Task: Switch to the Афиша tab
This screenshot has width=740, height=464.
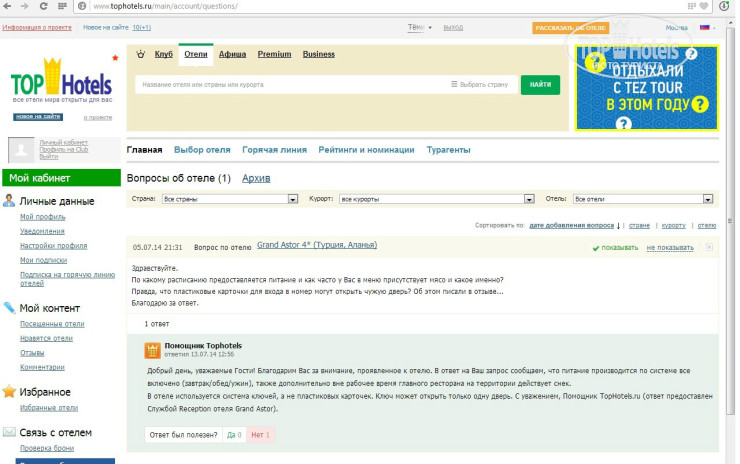Action: 232,54
